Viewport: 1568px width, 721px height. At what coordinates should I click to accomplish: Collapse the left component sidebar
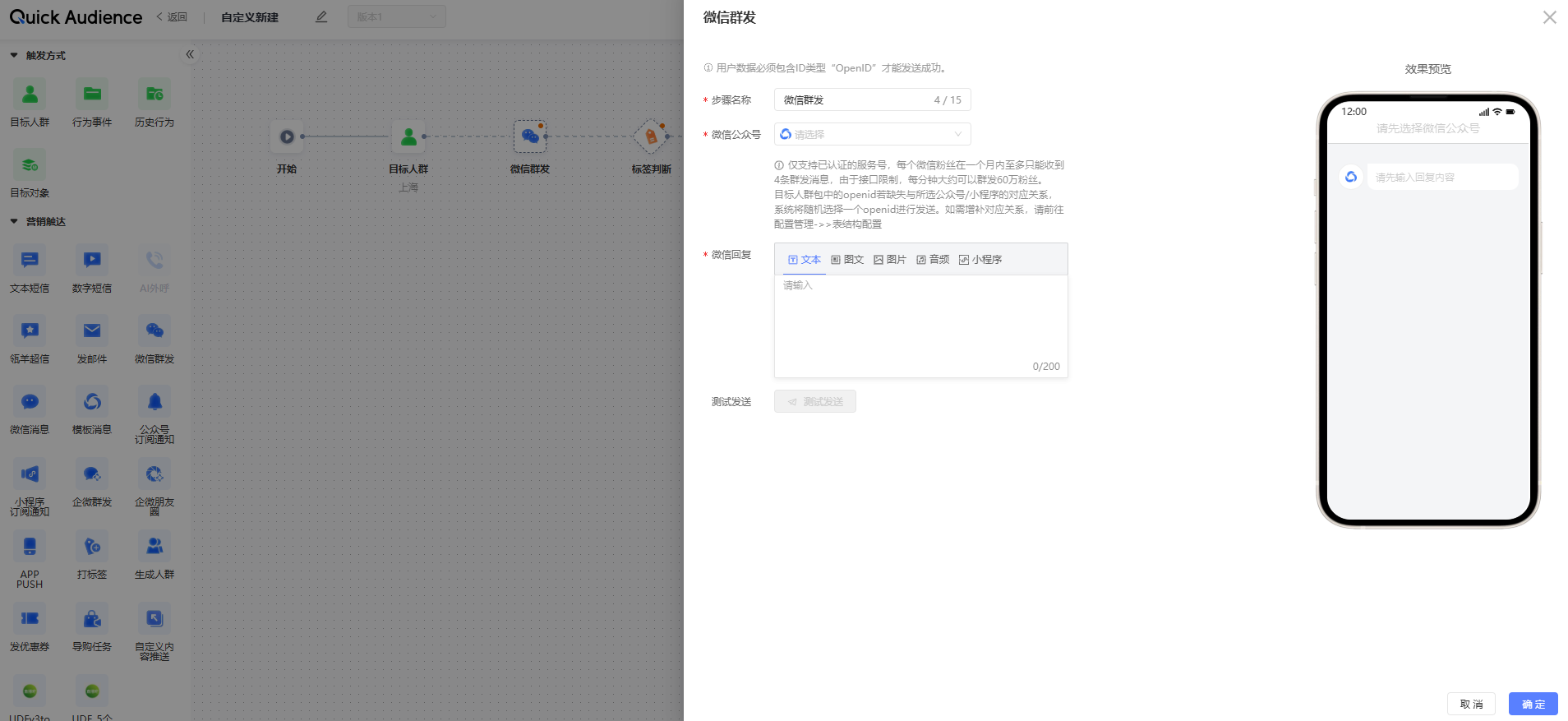coord(190,54)
